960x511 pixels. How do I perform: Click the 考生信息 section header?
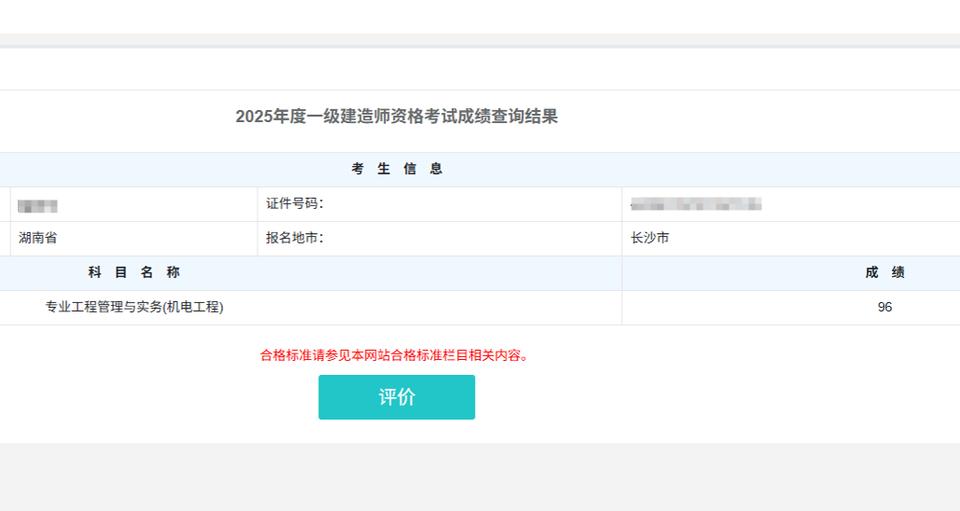pos(397,169)
